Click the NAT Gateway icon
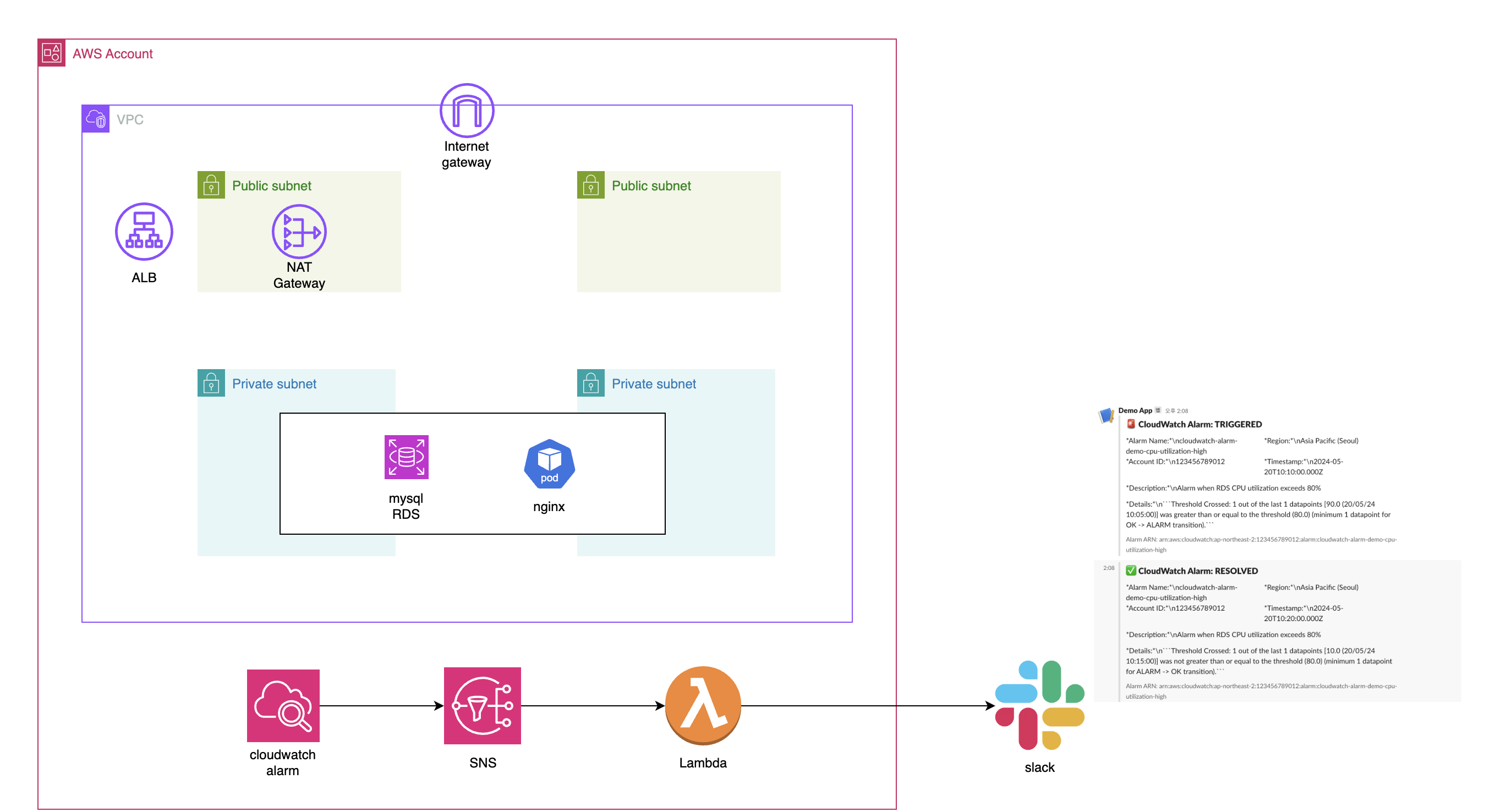The image size is (1512, 812). click(x=299, y=232)
